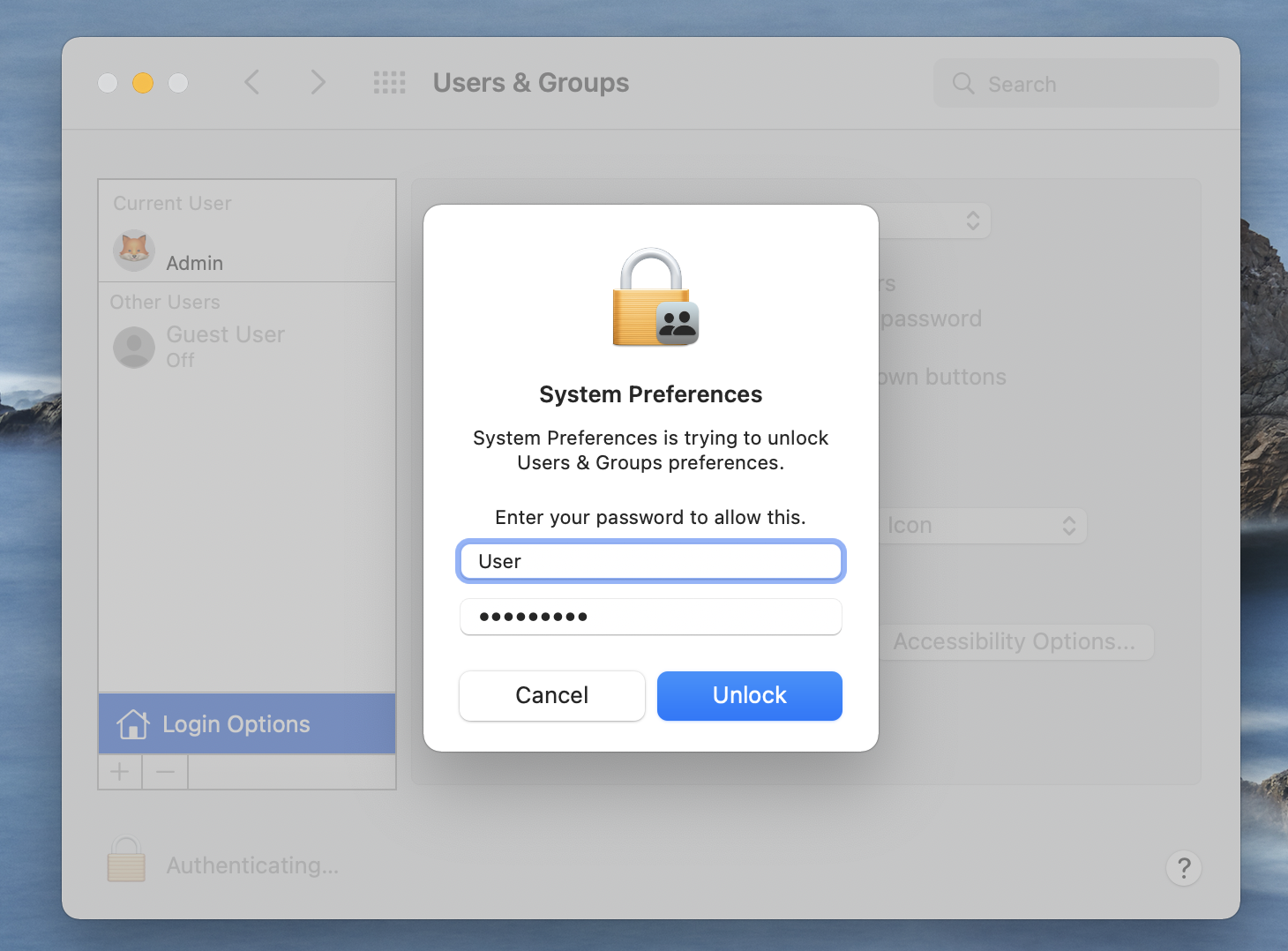Open help with the question mark button

point(1184,868)
